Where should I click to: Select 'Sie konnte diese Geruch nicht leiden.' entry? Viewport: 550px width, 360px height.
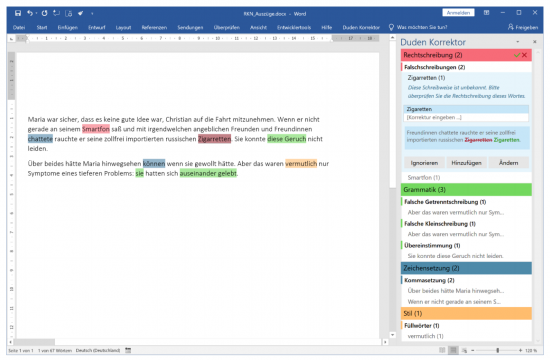[x=455, y=256]
